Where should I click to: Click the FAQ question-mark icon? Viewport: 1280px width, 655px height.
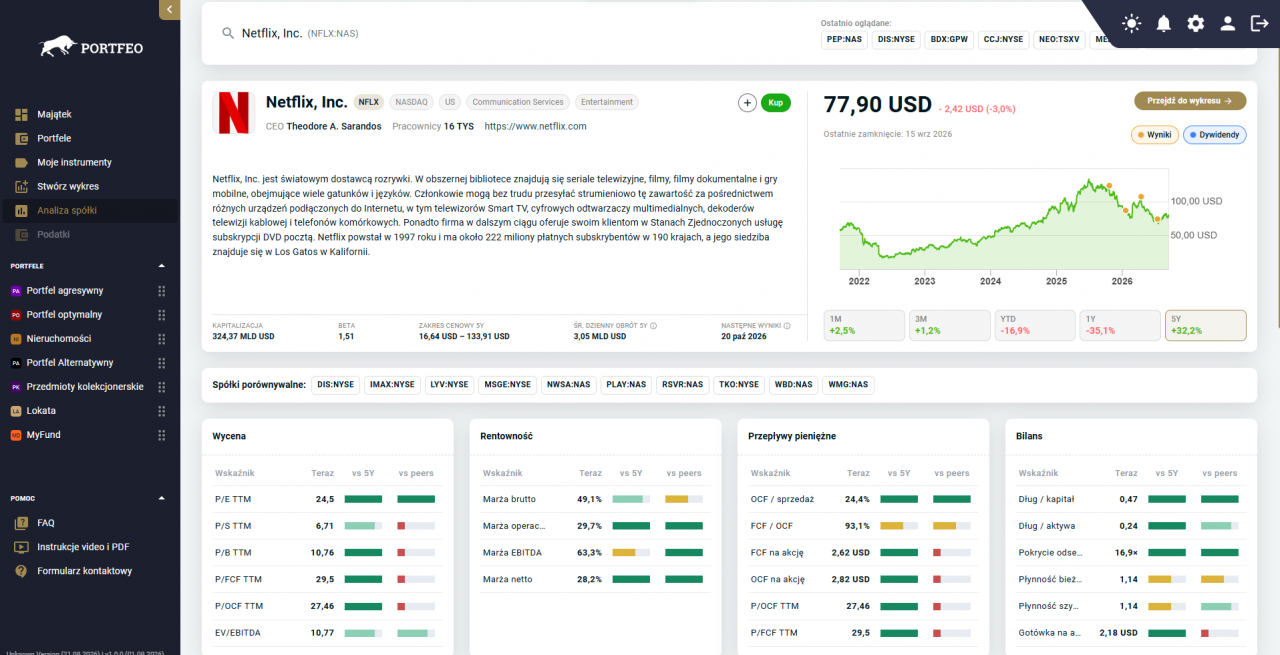[x=20, y=523]
